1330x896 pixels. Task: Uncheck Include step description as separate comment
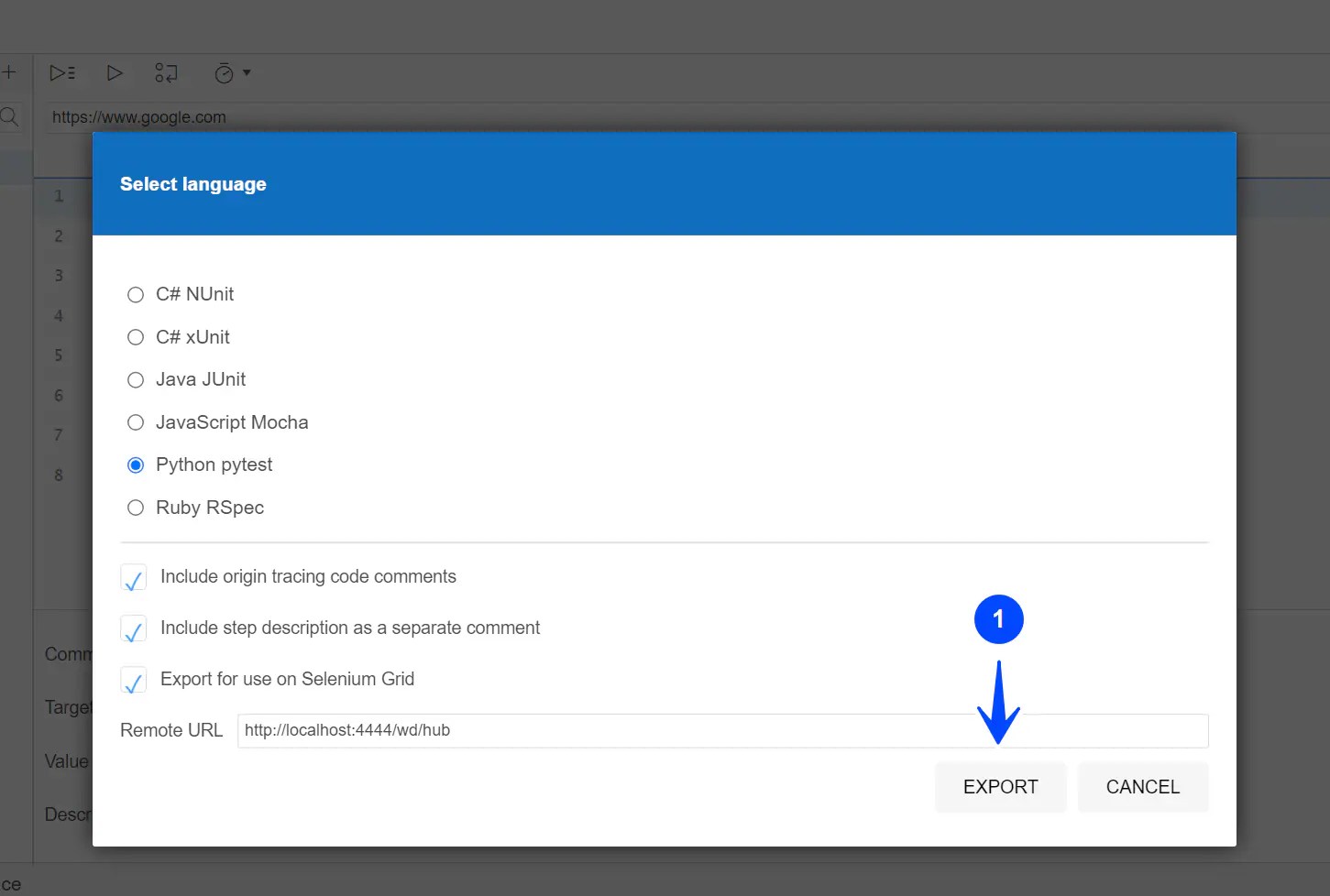click(133, 628)
